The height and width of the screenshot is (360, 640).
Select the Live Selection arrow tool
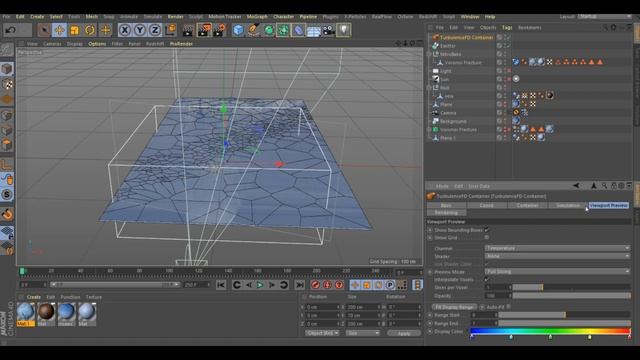coord(44,30)
